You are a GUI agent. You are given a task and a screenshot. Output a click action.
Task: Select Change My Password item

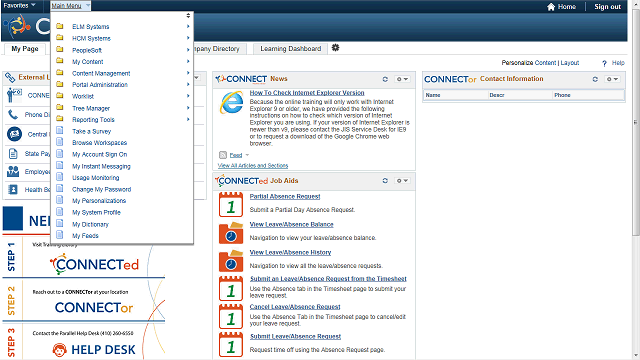[x=102, y=189]
